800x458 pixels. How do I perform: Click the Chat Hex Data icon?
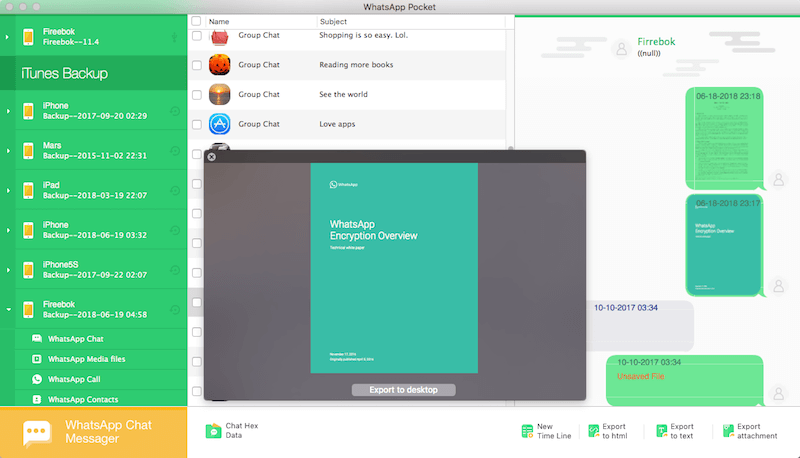tap(213, 431)
